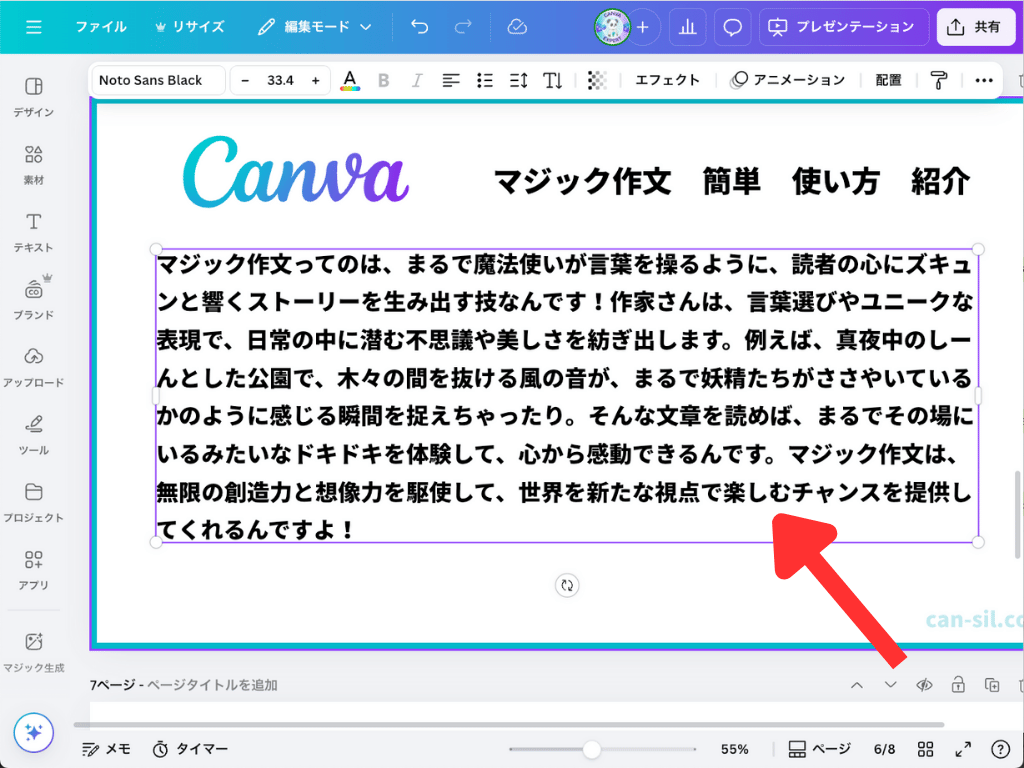This screenshot has height=768, width=1024.
Task: Open the ファイル menu
Action: click(x=101, y=27)
